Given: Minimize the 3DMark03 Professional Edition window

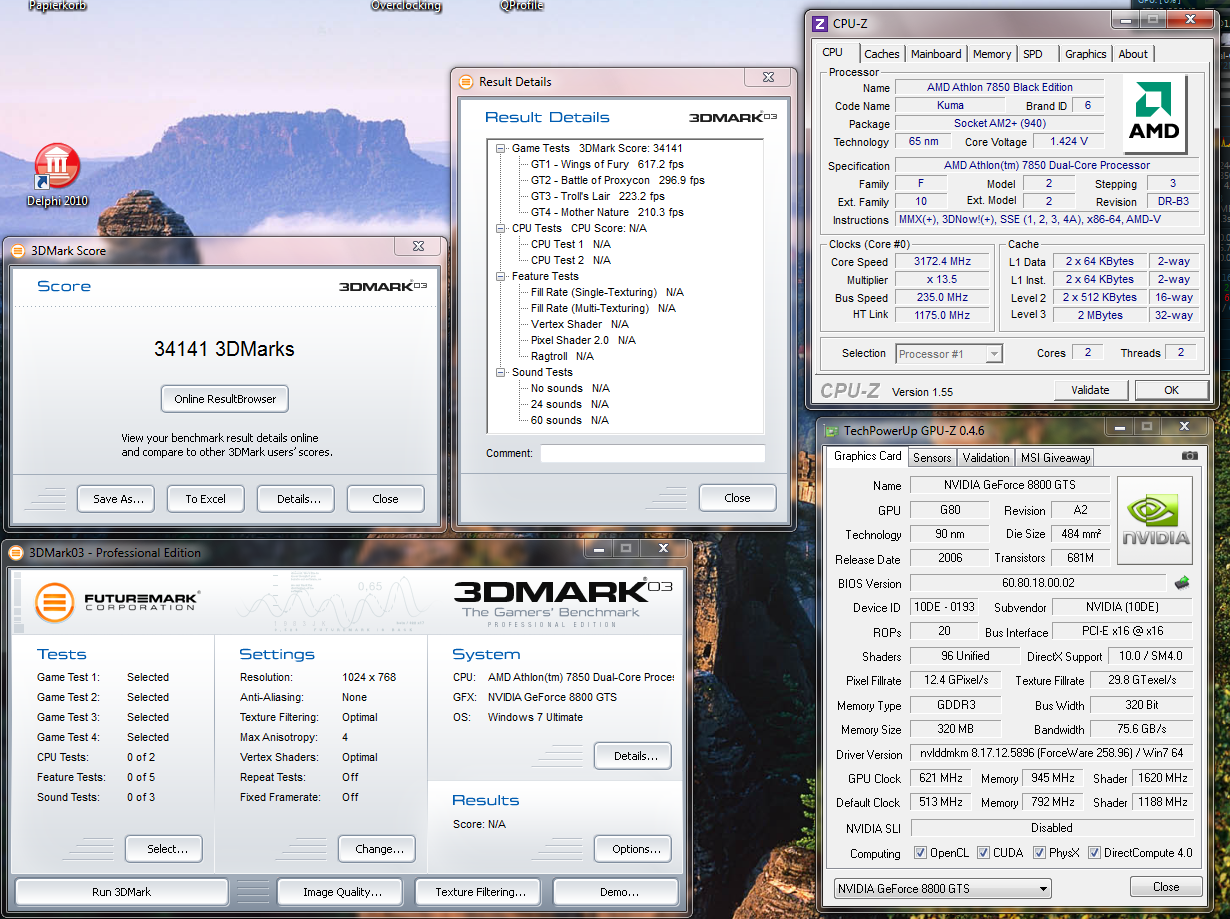Looking at the screenshot, I should tap(598, 549).
